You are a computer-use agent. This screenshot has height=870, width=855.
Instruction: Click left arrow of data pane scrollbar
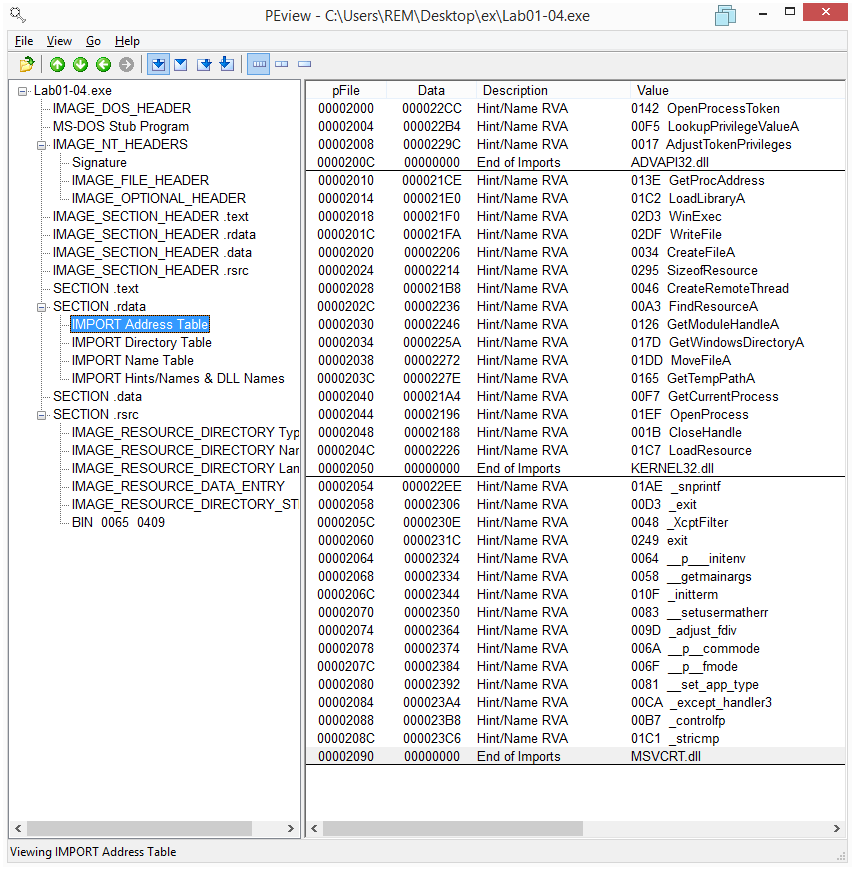pos(315,828)
